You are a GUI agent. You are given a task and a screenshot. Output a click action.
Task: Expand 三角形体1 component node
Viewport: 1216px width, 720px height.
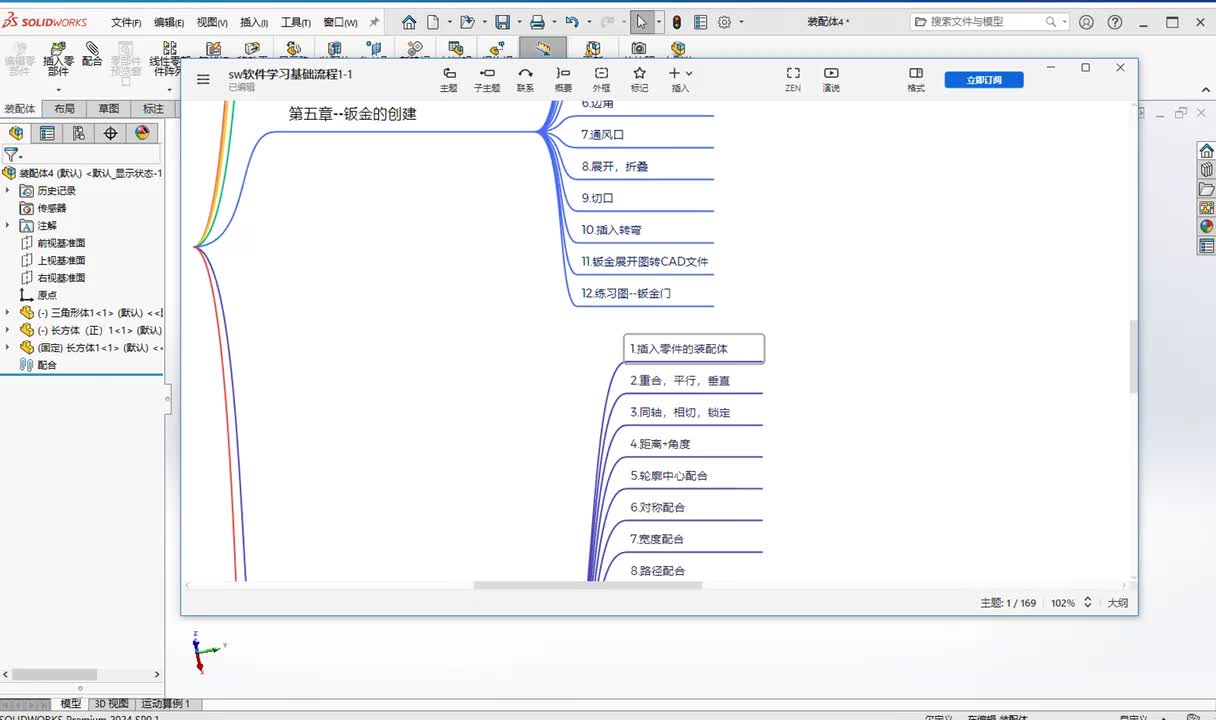pos(8,312)
